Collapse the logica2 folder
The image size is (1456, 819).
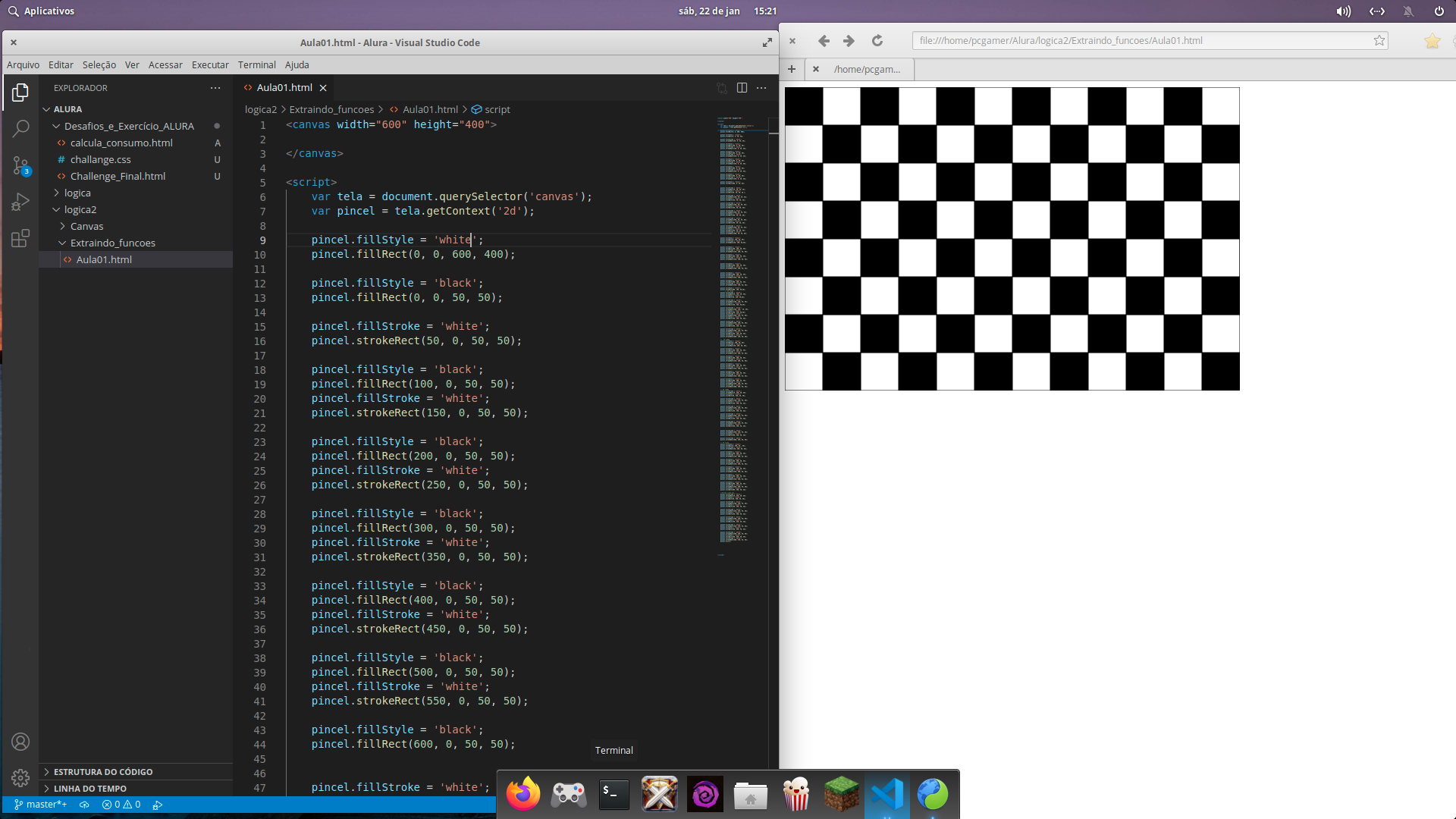click(x=80, y=209)
